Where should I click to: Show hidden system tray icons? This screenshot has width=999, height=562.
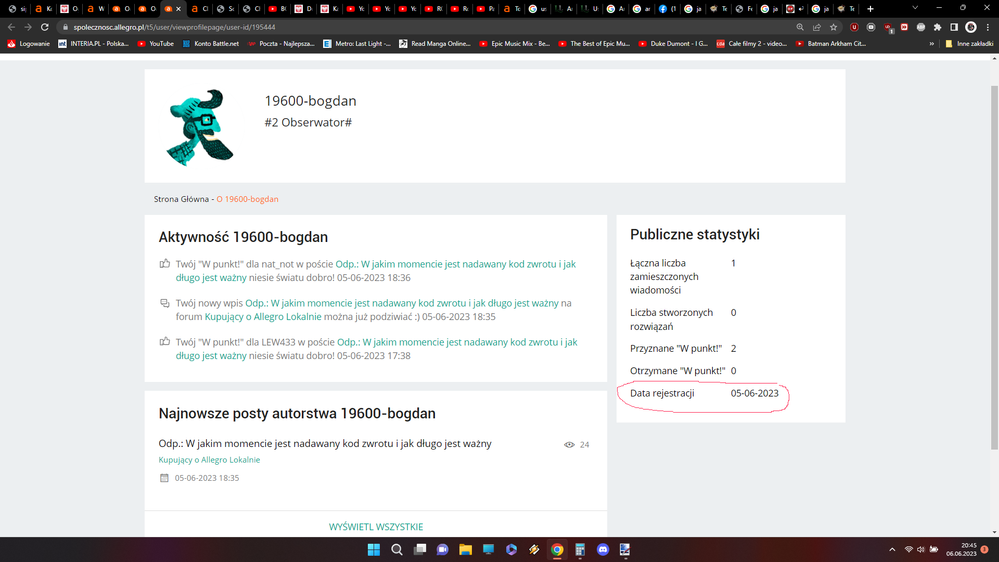pyautogui.click(x=892, y=549)
